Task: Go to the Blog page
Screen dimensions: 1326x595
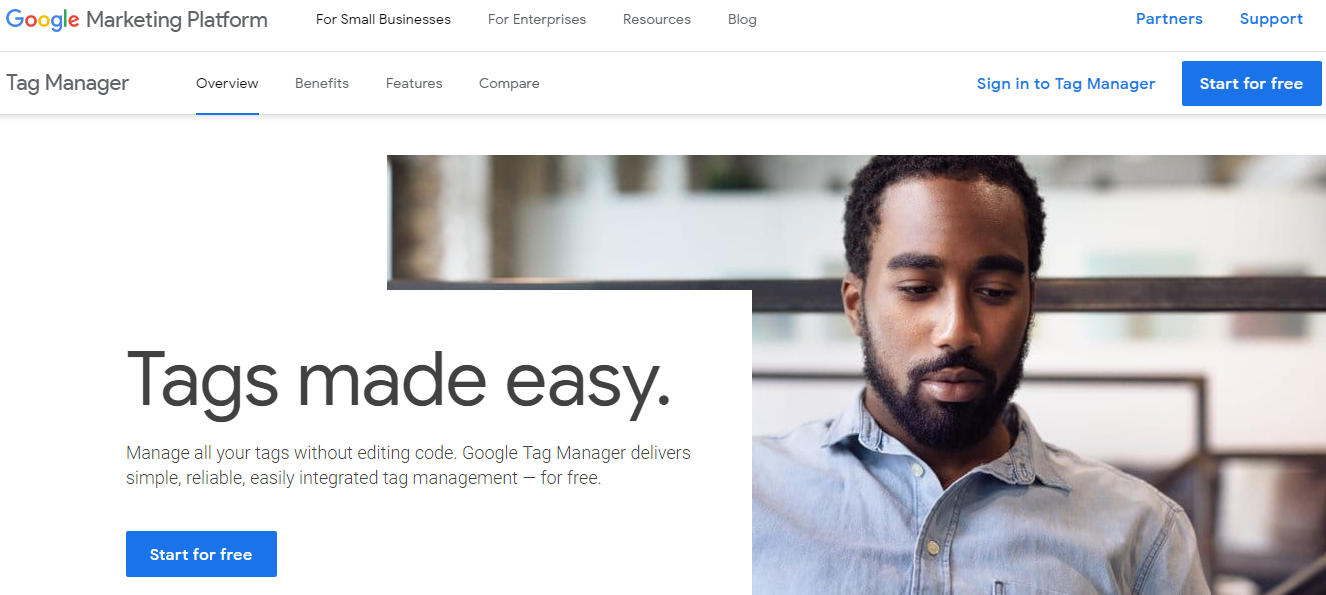Action: [742, 19]
